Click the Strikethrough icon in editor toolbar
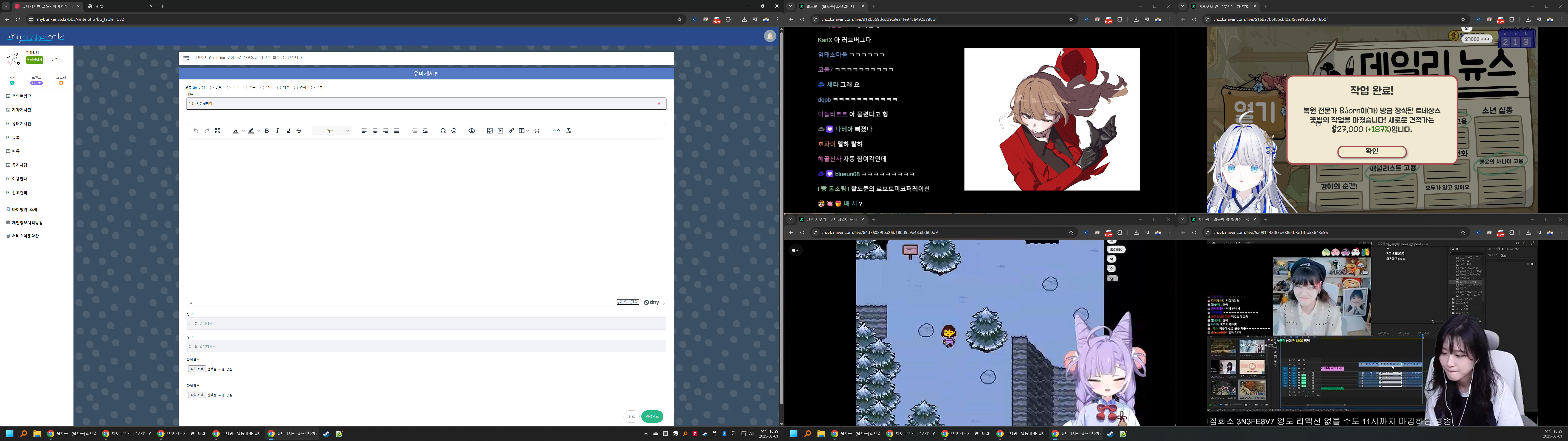Viewport: 1568px width, 441px height. pos(299,131)
